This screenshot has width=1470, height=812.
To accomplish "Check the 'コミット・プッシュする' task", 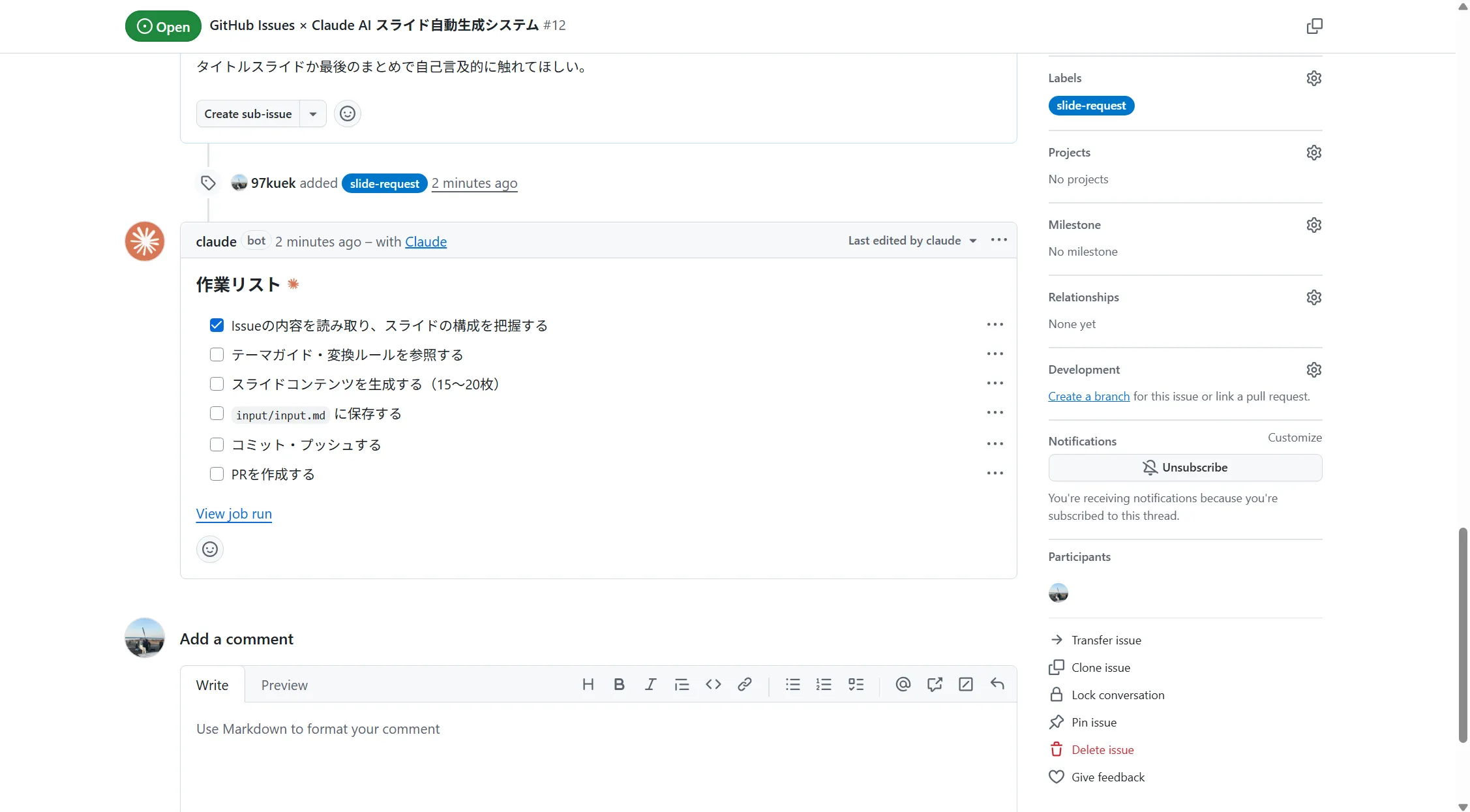I will tap(217, 445).
